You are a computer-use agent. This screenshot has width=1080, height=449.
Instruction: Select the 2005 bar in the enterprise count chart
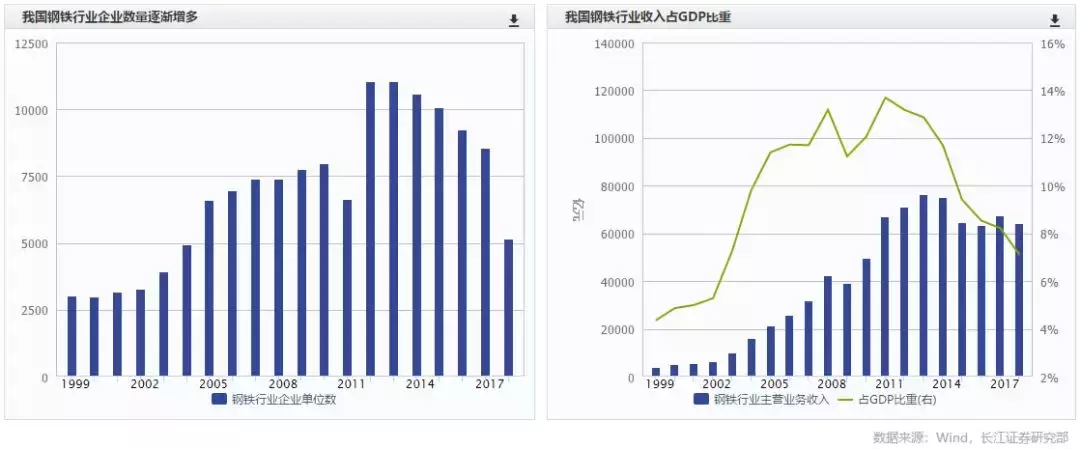(x=209, y=289)
